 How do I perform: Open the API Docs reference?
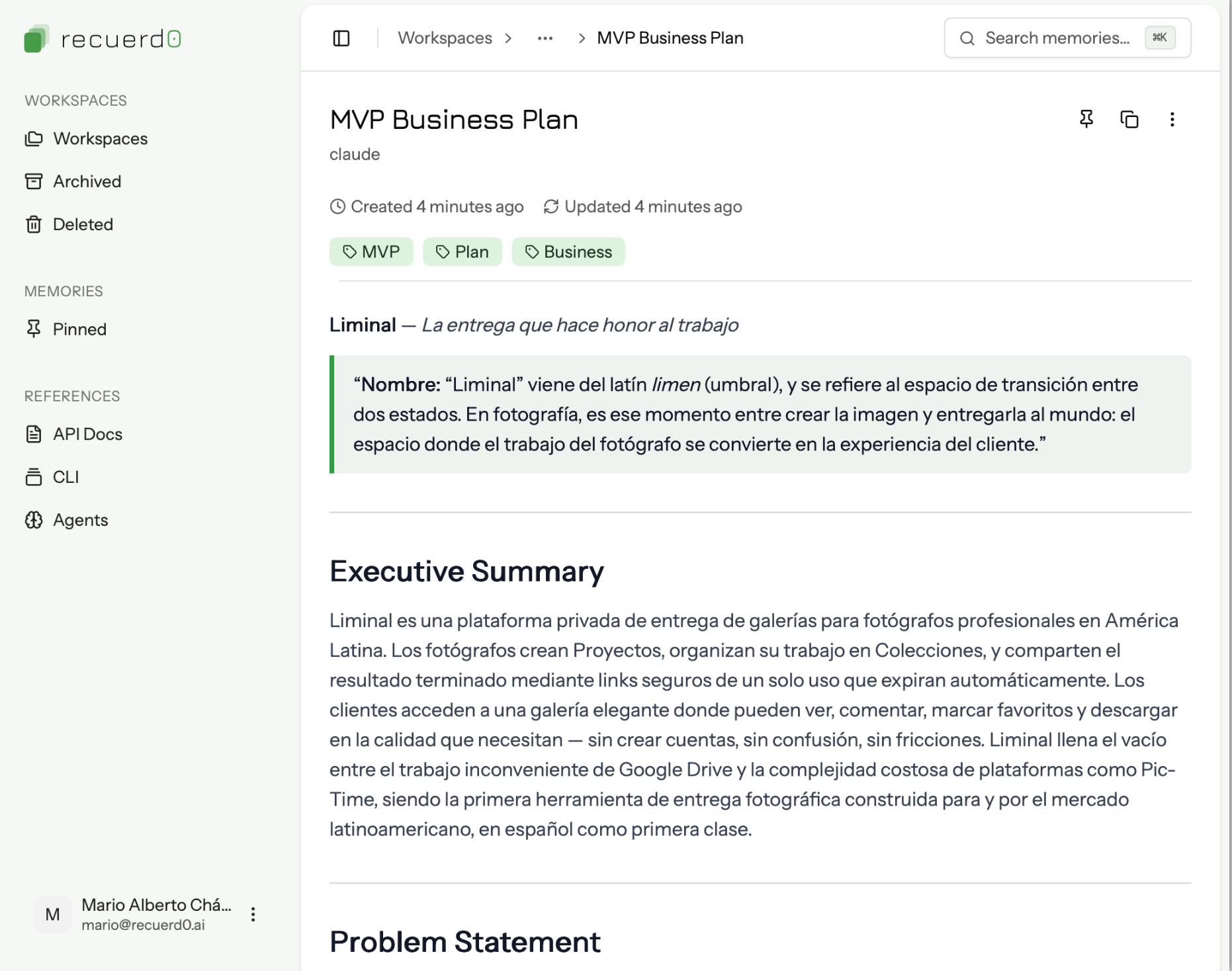(x=87, y=435)
